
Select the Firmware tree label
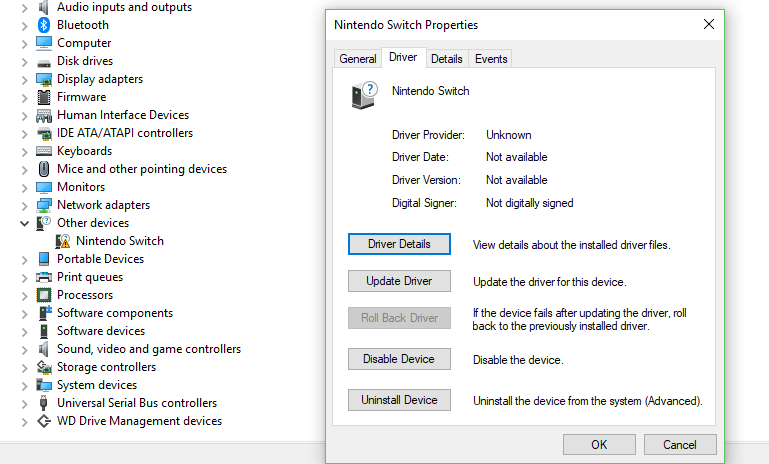pyautogui.click(x=81, y=97)
